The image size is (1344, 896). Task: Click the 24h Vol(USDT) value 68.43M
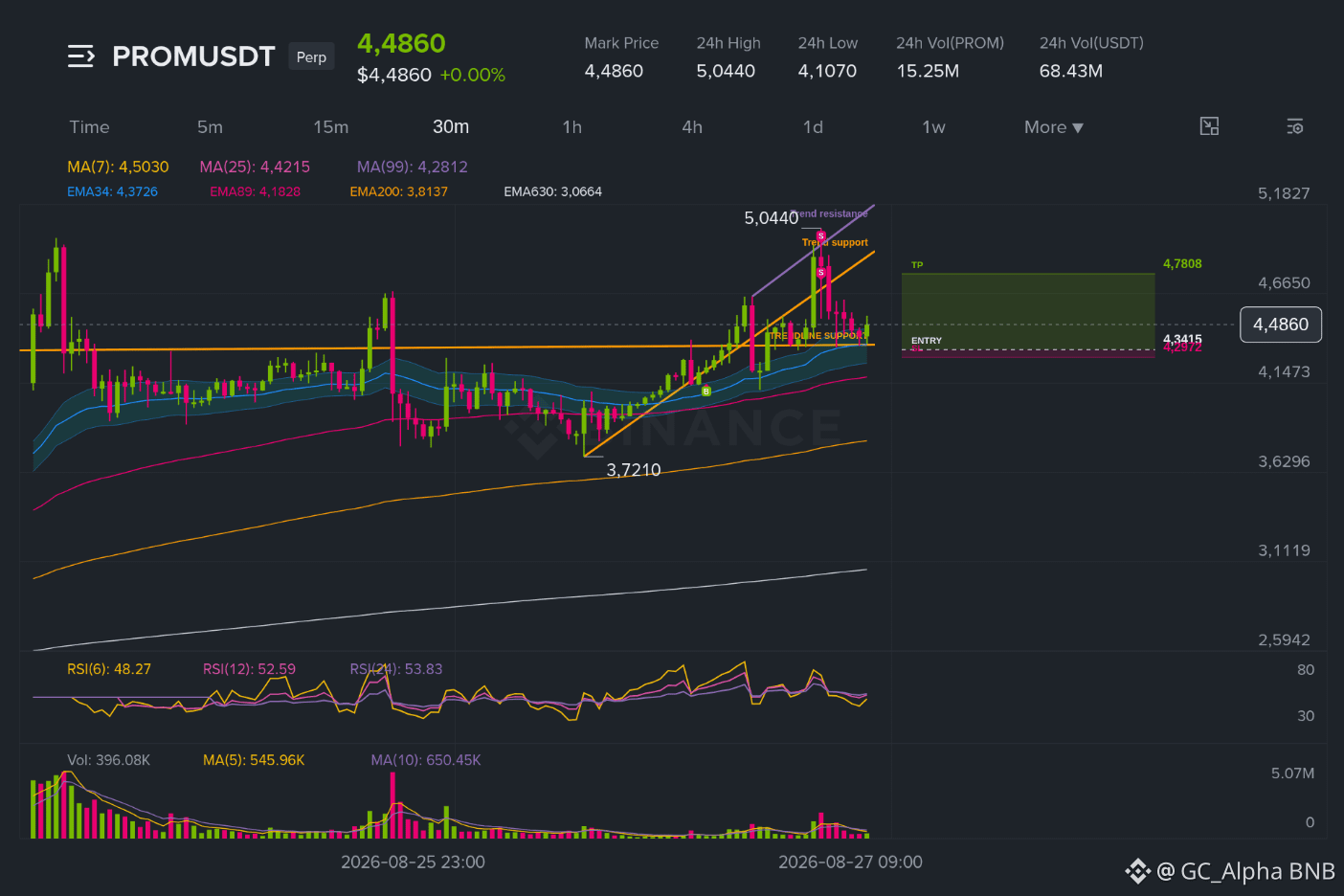(x=1071, y=71)
